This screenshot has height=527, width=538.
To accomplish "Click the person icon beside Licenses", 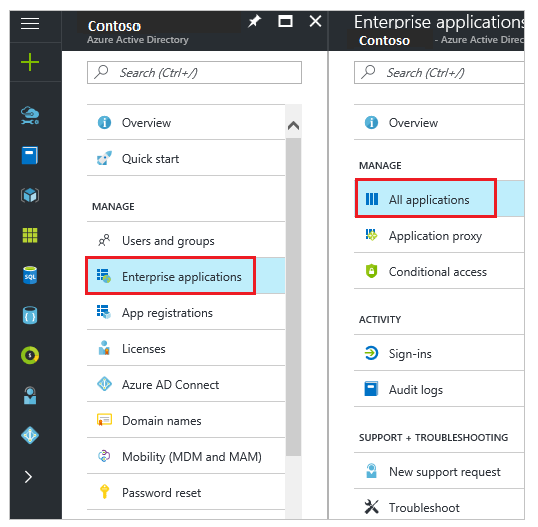I will click(x=104, y=348).
